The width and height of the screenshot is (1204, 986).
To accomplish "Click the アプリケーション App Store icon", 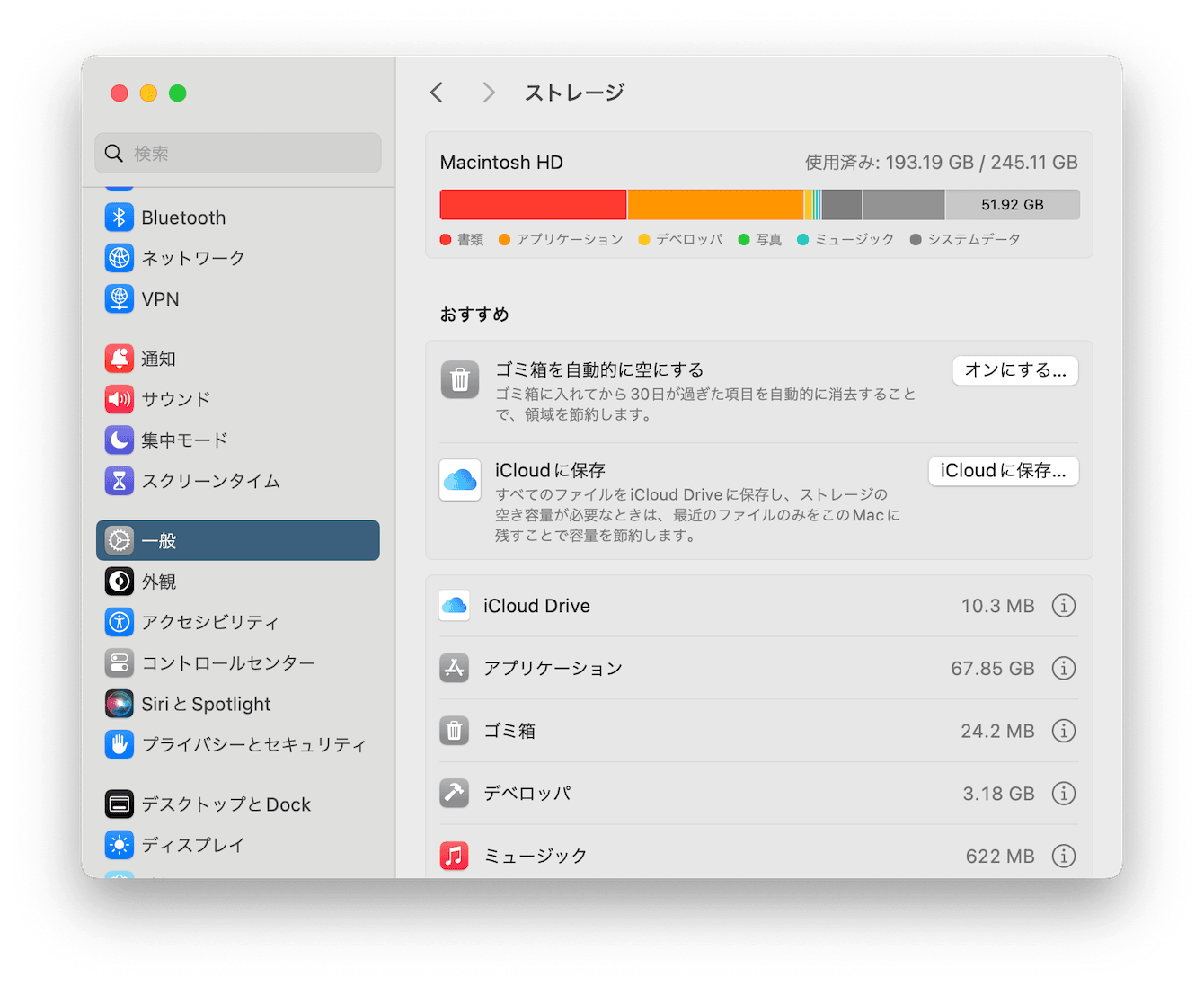I will point(455,668).
